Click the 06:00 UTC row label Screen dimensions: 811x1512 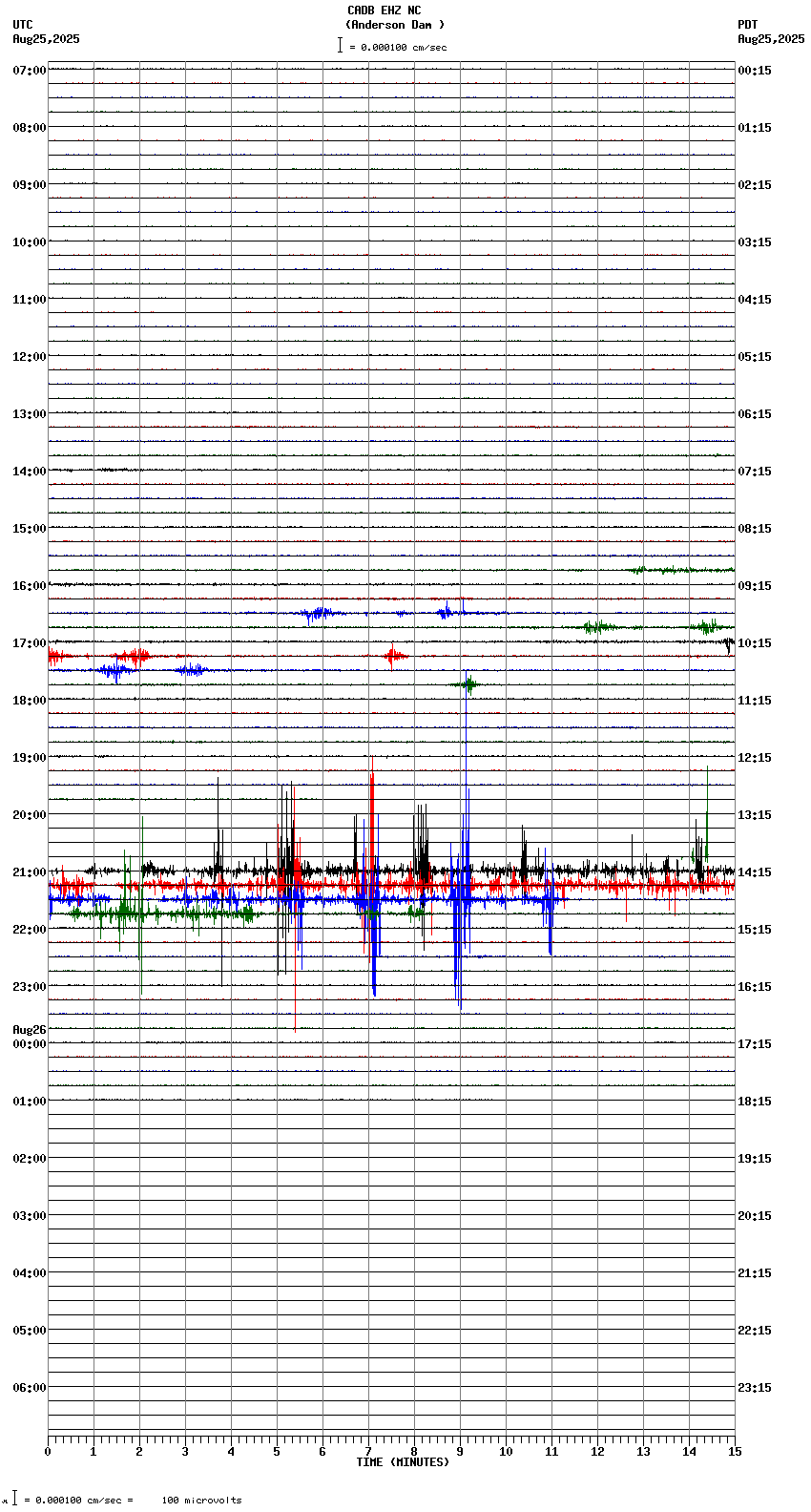click(30, 1388)
